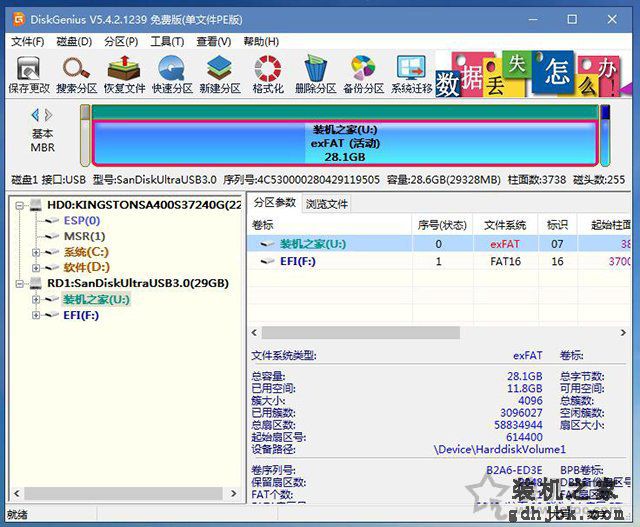
Task: Open the 工具(T) menu
Action: (x=167, y=42)
